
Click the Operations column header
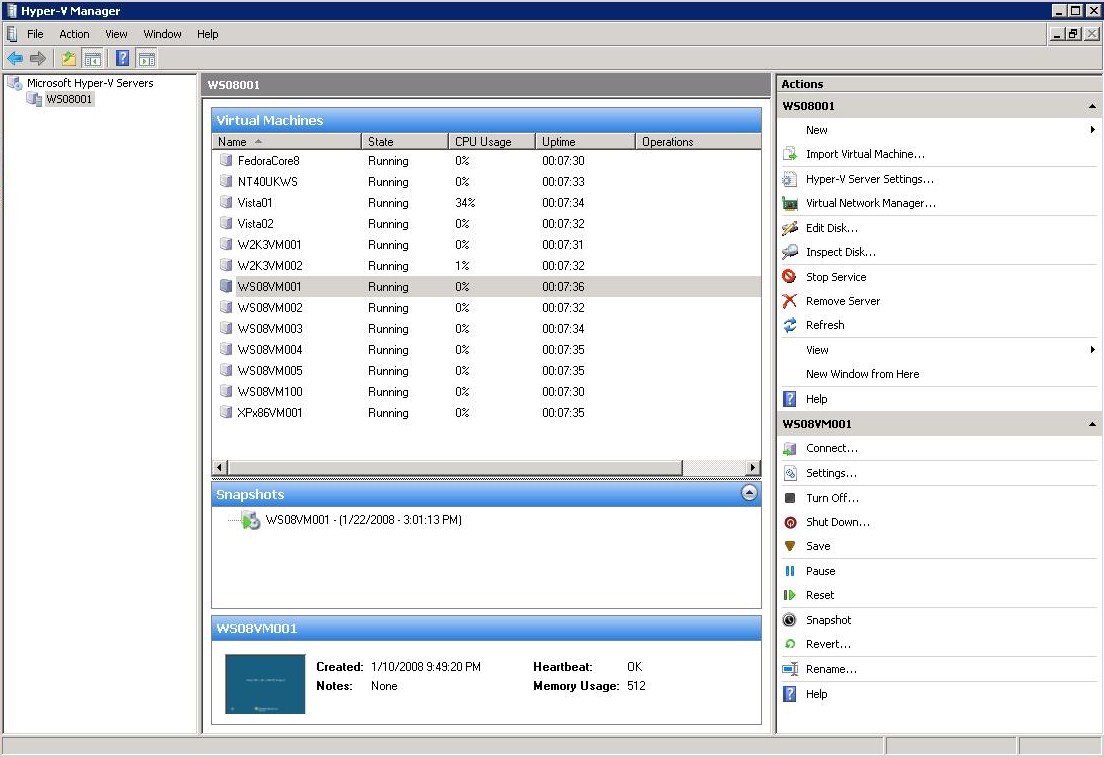coord(698,142)
